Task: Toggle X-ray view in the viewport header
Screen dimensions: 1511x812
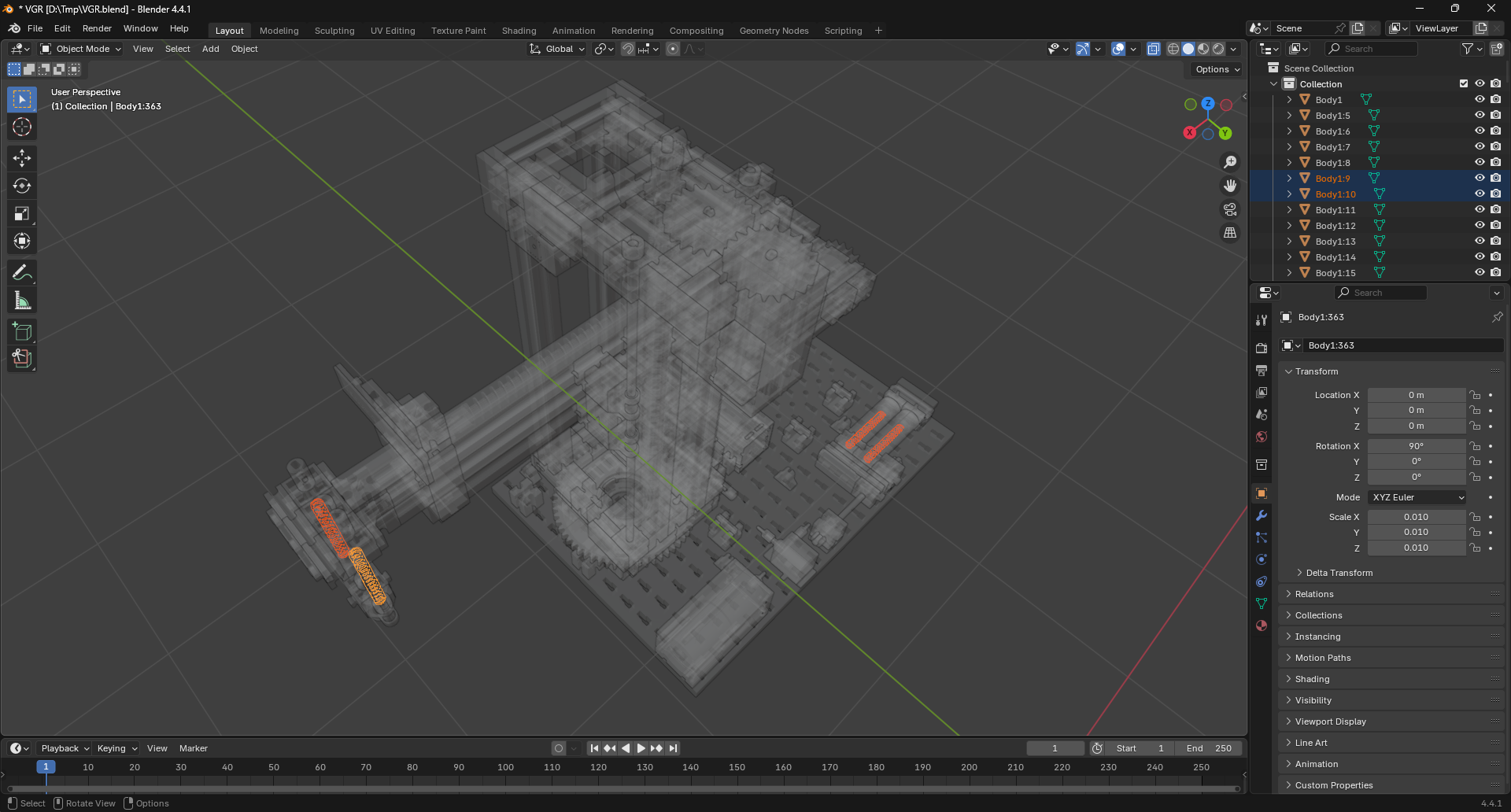Action: (1153, 49)
